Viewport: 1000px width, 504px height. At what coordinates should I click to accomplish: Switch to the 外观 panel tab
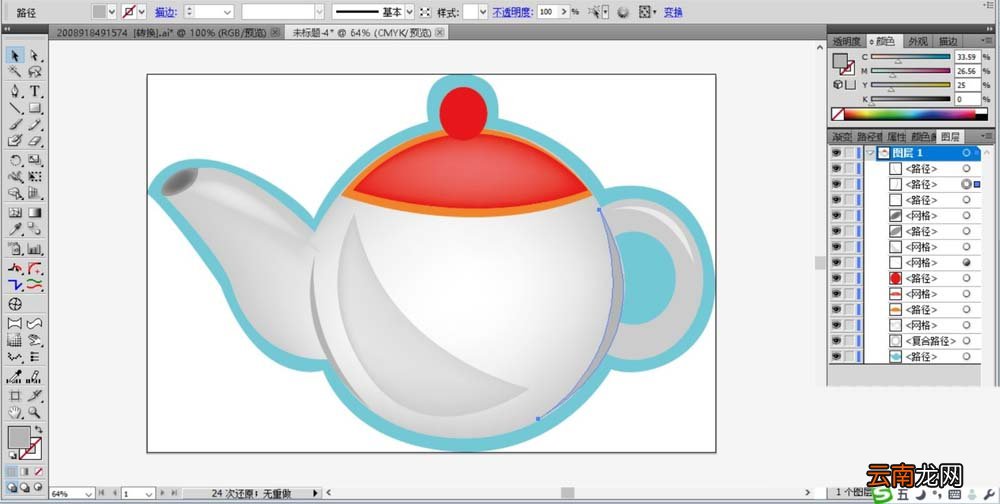tap(918, 41)
